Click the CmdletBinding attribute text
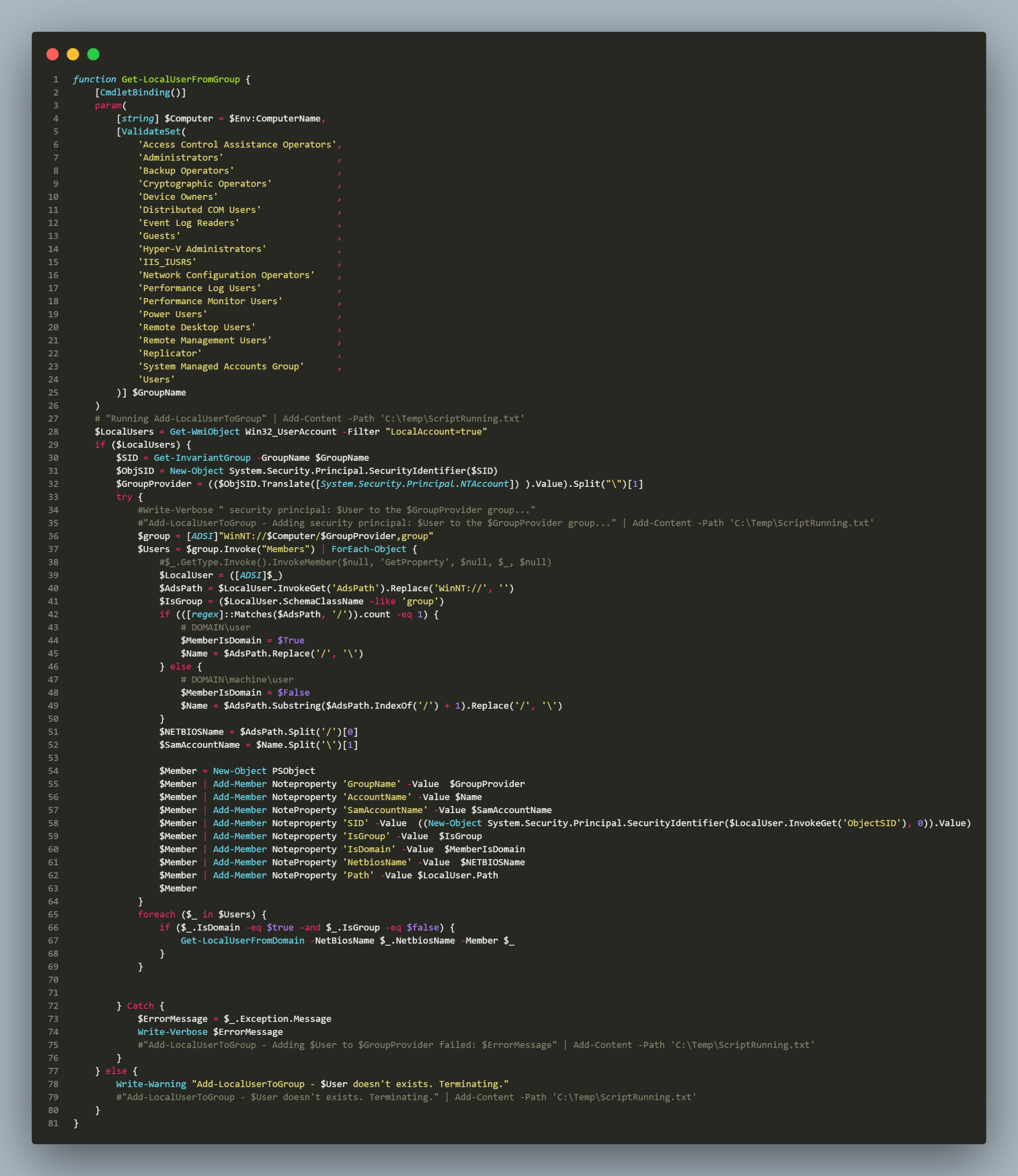The image size is (1018, 1176). [135, 93]
